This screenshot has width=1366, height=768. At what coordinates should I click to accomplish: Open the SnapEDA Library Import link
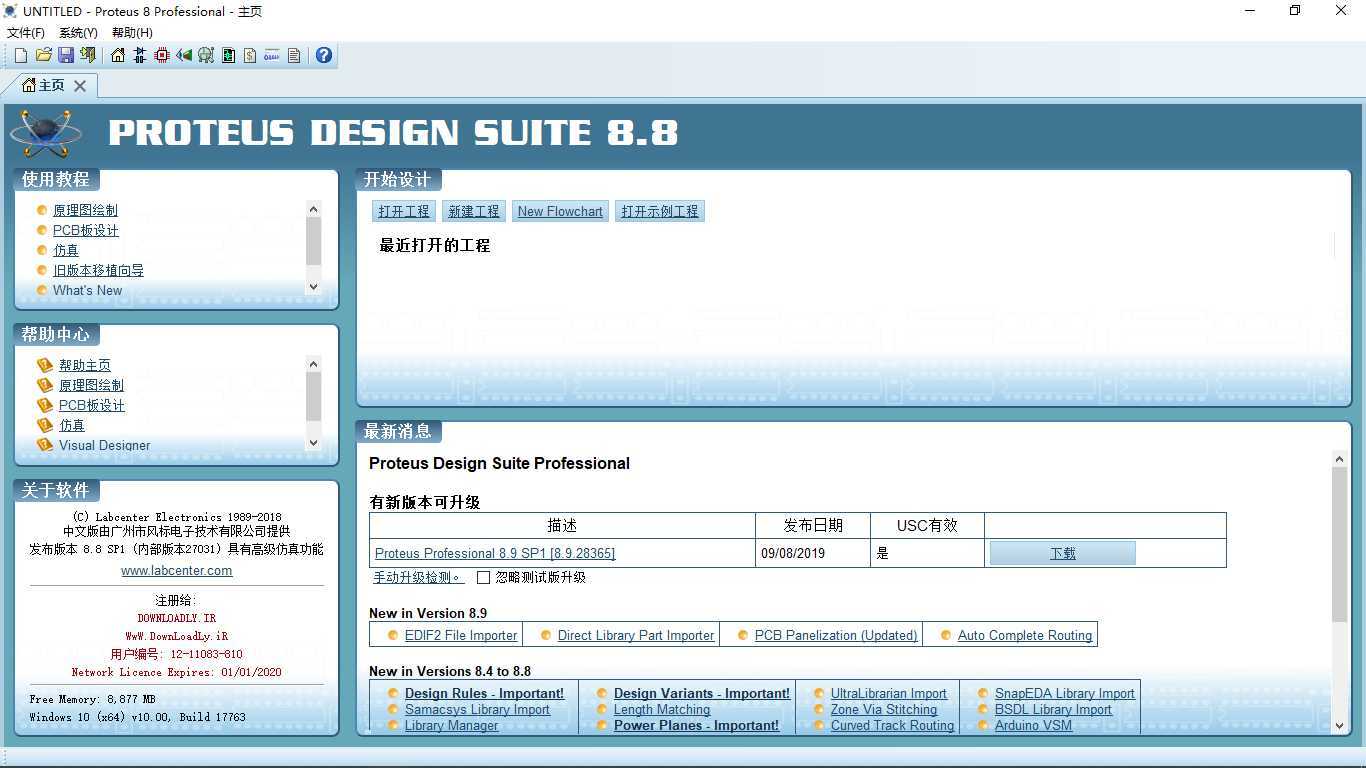(1065, 693)
